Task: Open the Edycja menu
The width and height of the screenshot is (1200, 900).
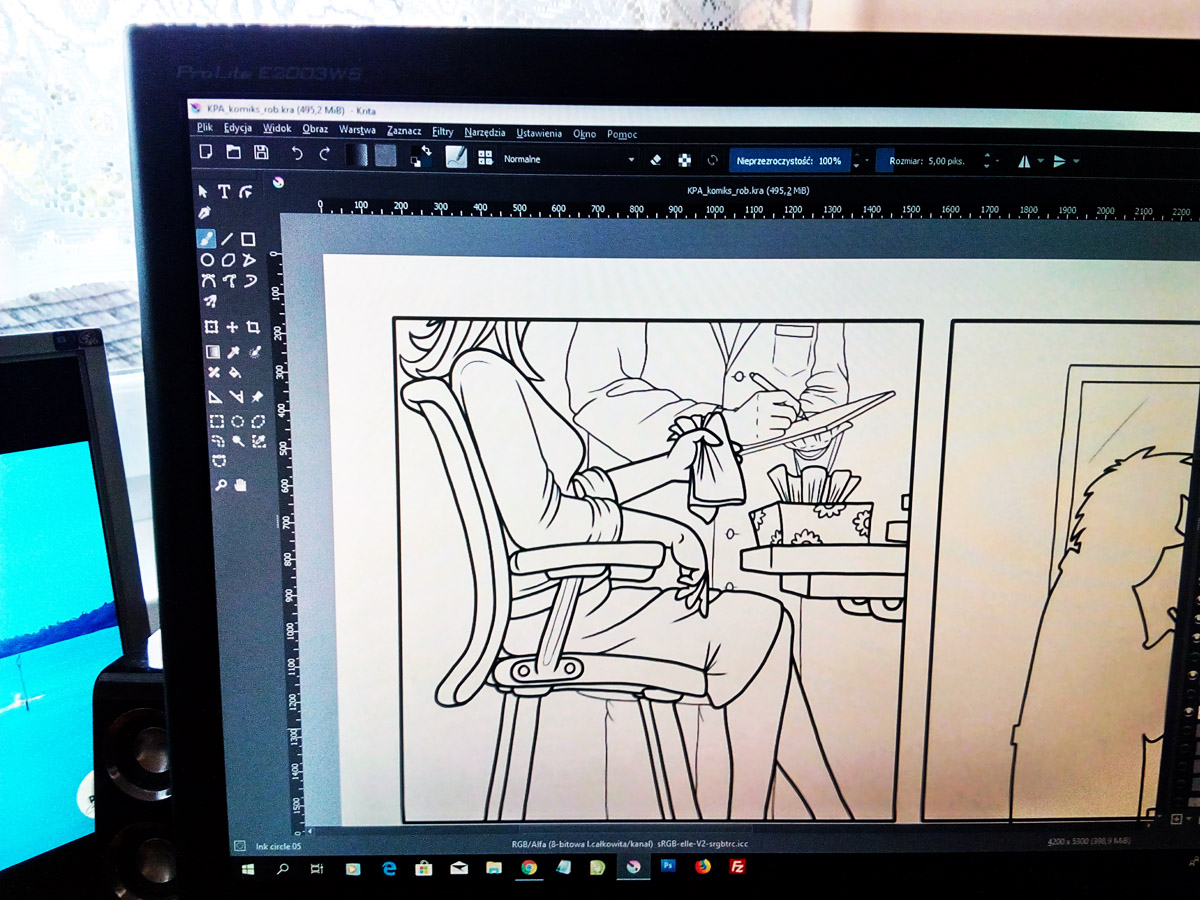Action: pos(238,129)
